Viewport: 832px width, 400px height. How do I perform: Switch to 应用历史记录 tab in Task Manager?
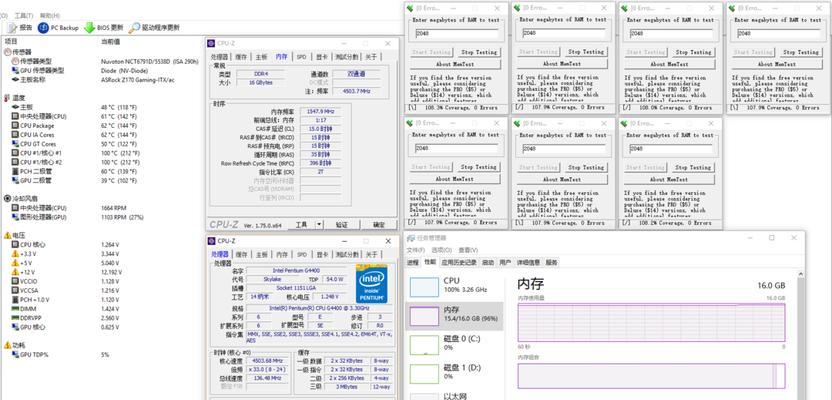point(460,263)
